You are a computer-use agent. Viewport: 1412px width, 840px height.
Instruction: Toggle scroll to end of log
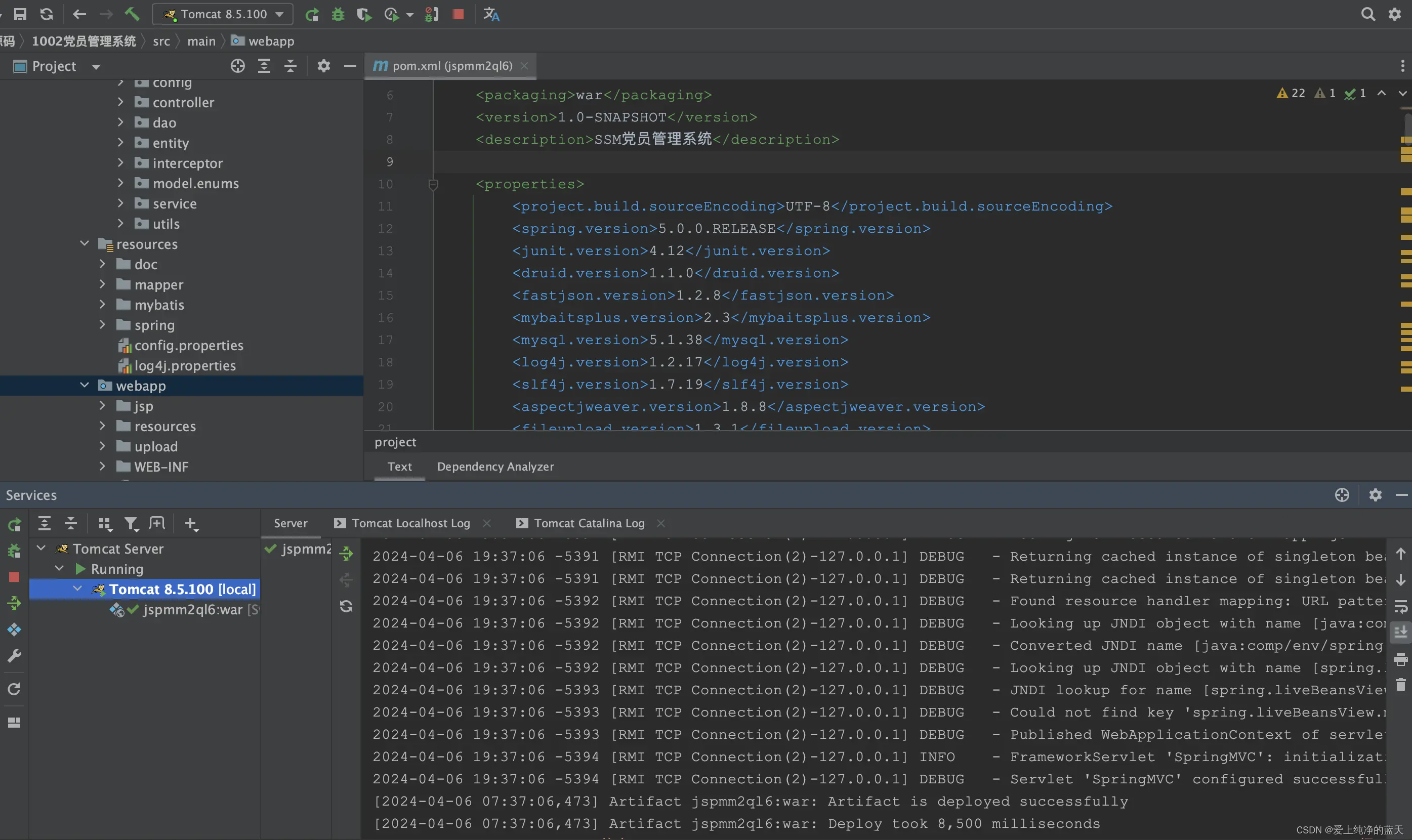click(x=1401, y=632)
